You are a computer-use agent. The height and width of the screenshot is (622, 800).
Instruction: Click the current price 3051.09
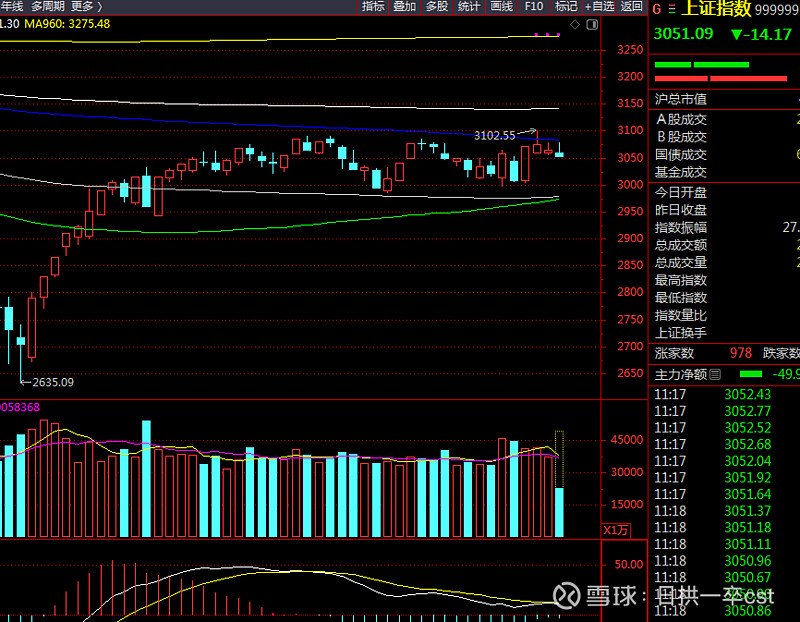point(683,34)
